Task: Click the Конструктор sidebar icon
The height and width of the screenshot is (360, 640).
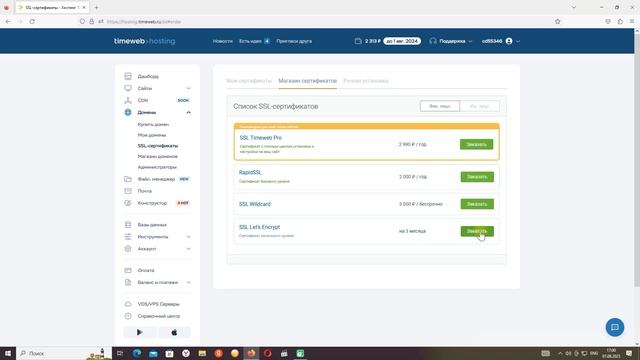Action: 128,203
